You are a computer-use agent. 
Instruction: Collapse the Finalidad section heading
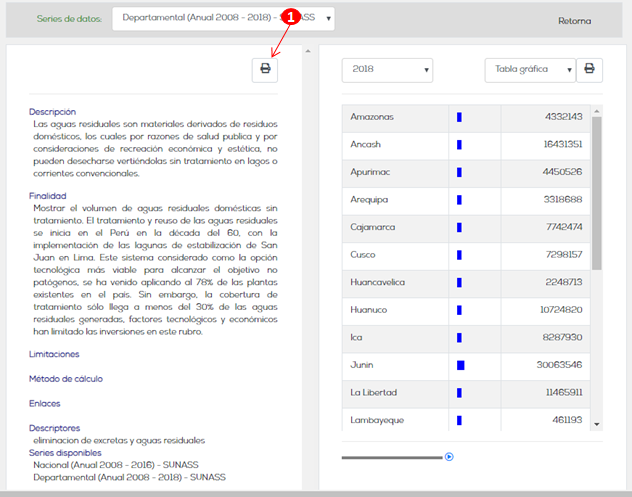(48, 196)
